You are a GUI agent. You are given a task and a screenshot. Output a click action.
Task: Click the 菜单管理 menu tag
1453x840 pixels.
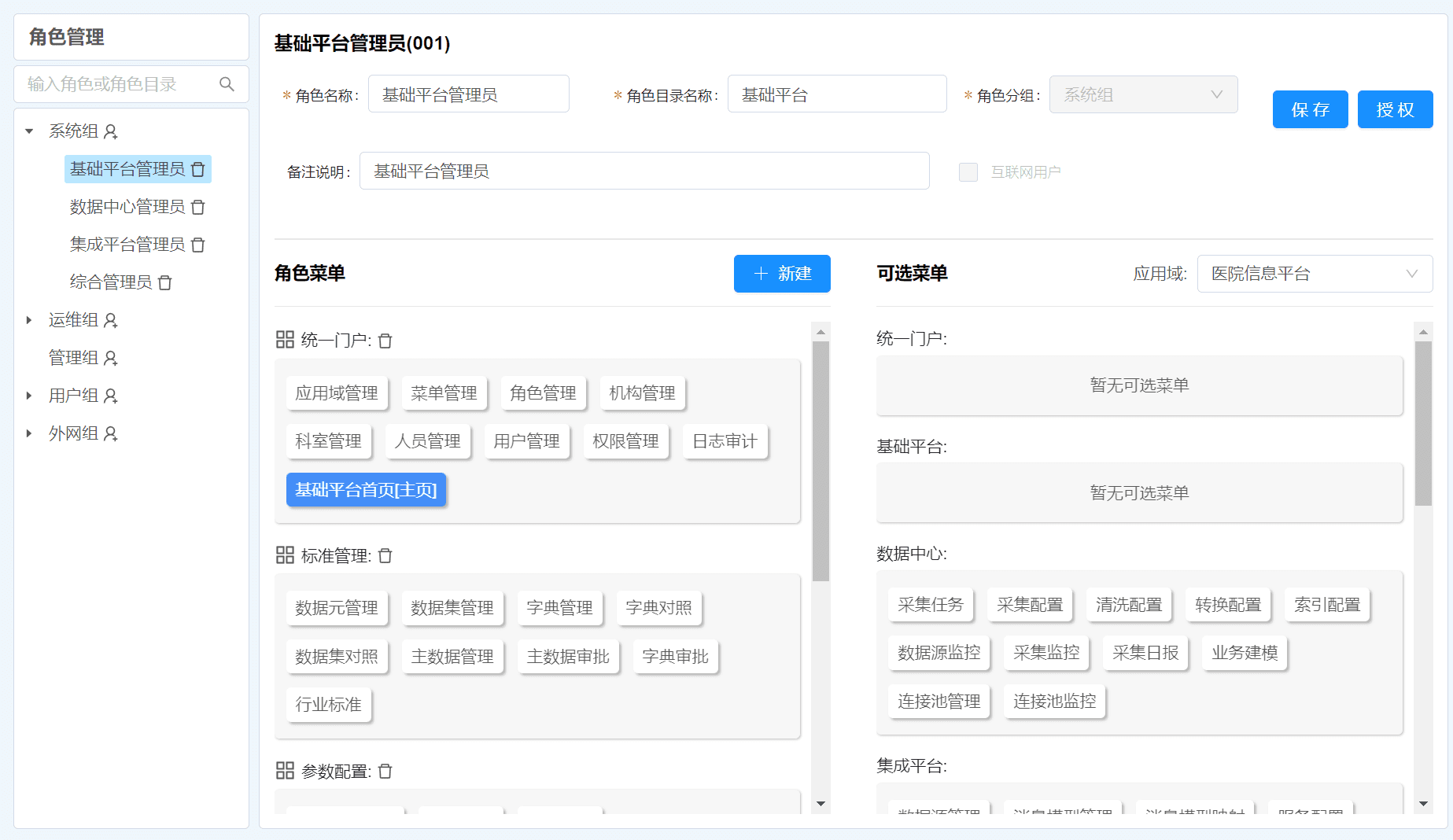coord(444,393)
